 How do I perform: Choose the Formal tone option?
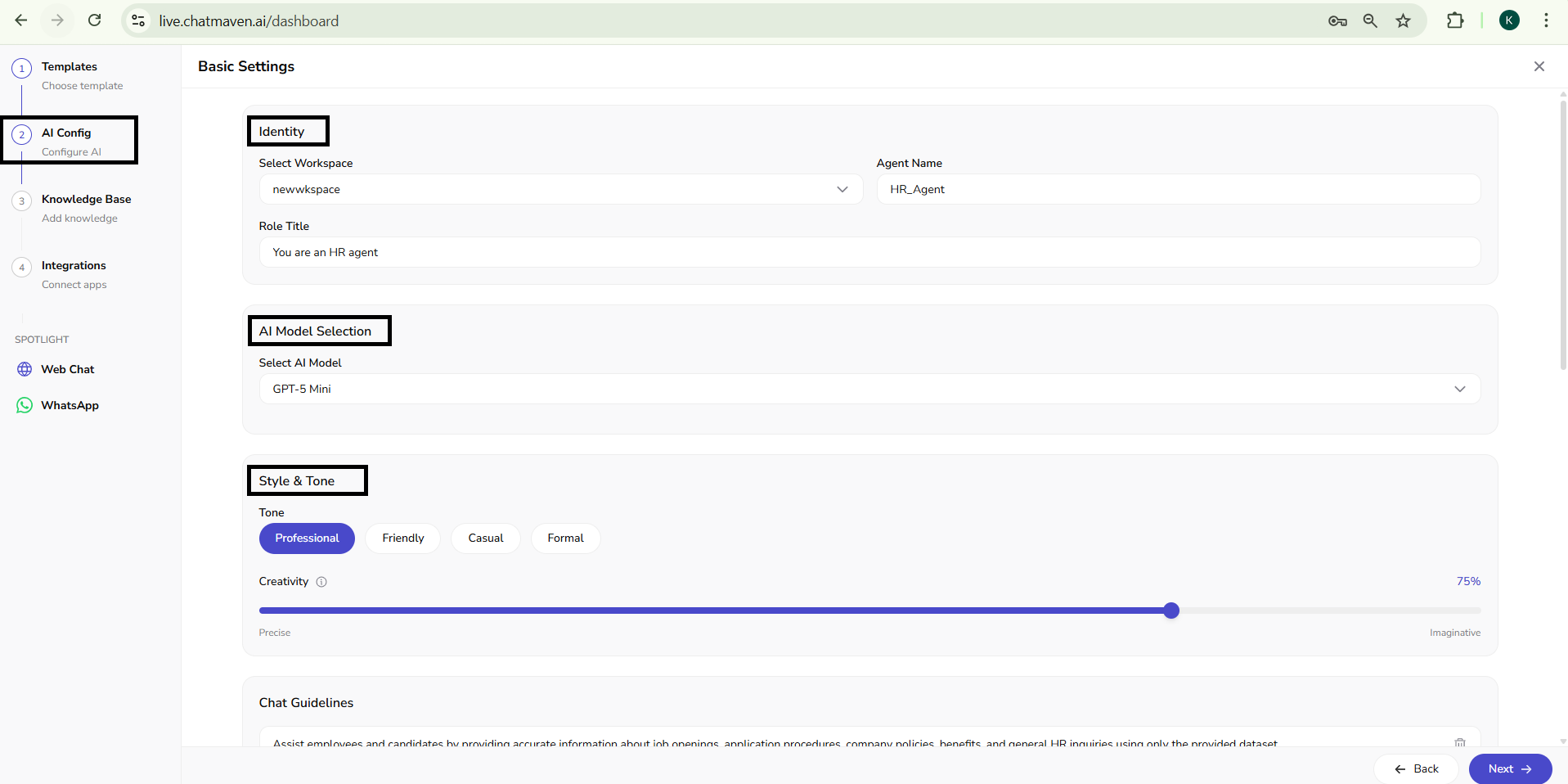coord(565,538)
